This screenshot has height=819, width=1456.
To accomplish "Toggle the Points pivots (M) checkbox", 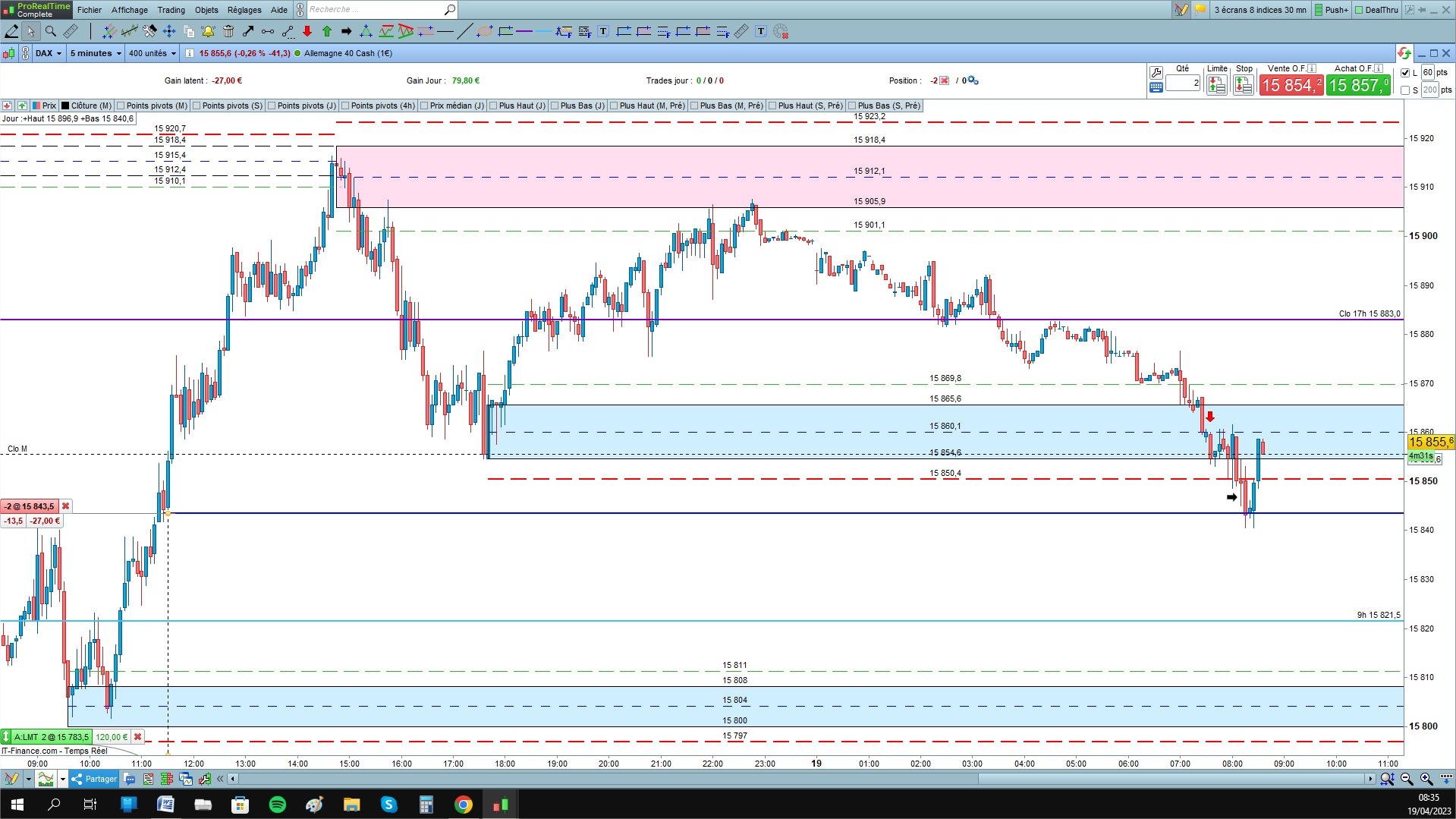I will click(x=121, y=106).
